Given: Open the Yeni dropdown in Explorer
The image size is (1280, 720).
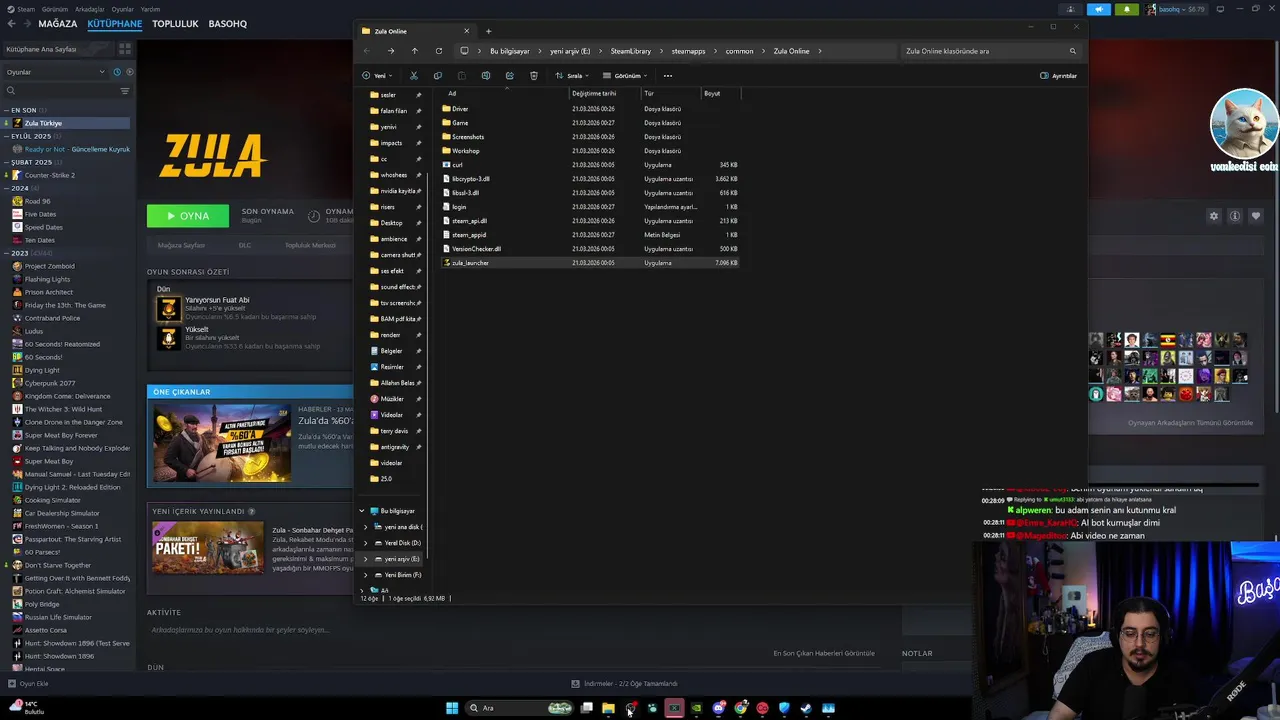Looking at the screenshot, I should click(x=378, y=75).
